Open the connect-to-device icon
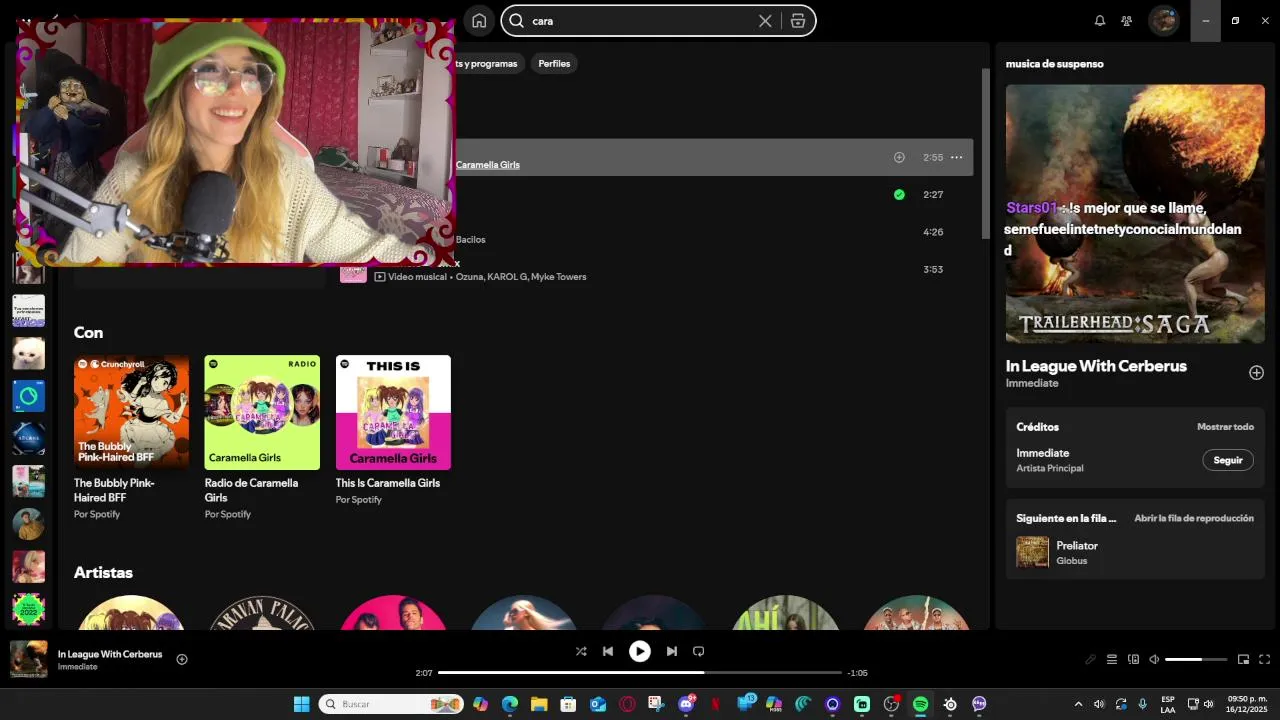The height and width of the screenshot is (720, 1280). [1133, 659]
